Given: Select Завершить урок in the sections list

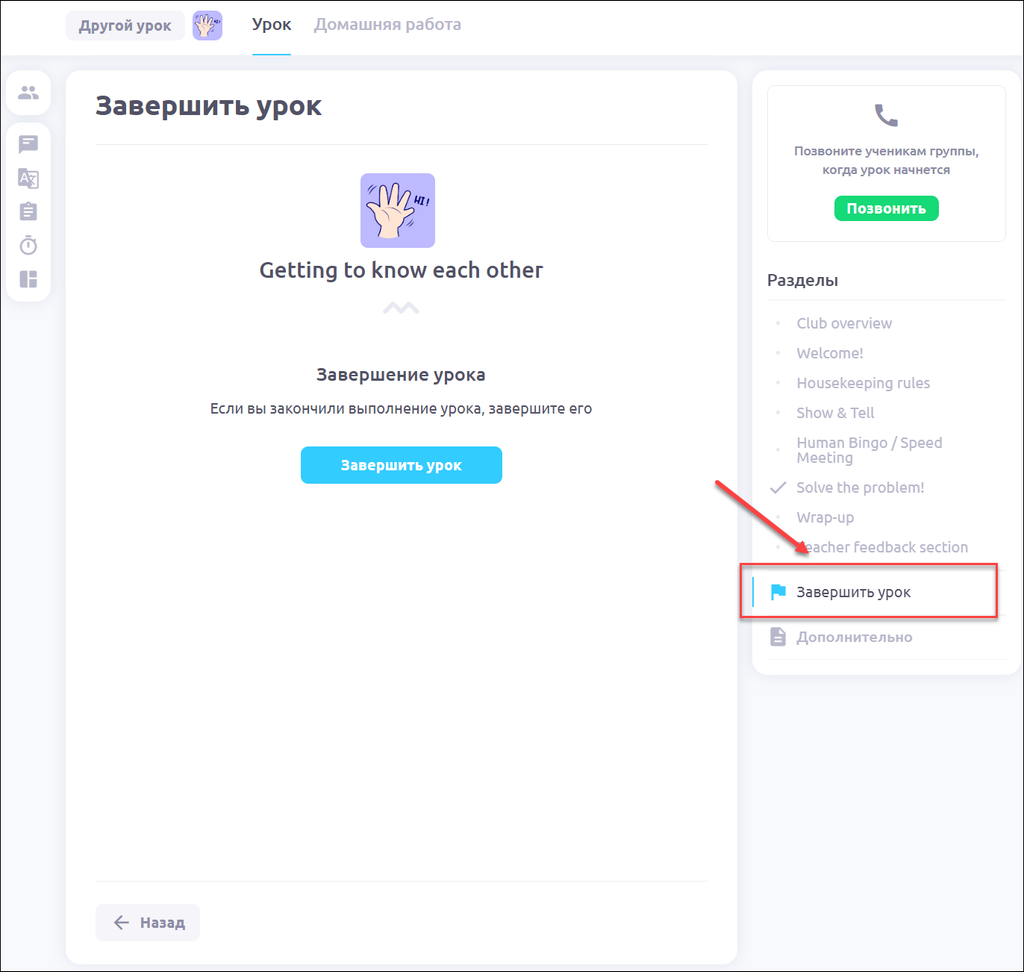Looking at the screenshot, I should (853, 592).
